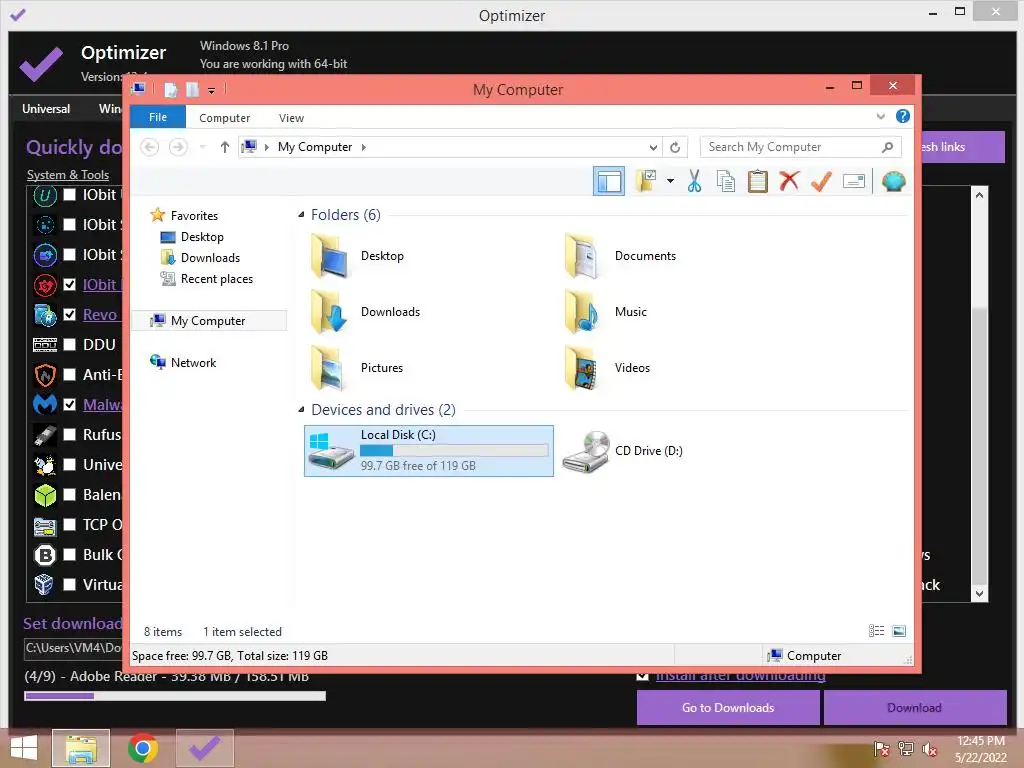Select Recent places under Favorites
Image resolution: width=1024 pixels, height=768 pixels.
click(217, 279)
